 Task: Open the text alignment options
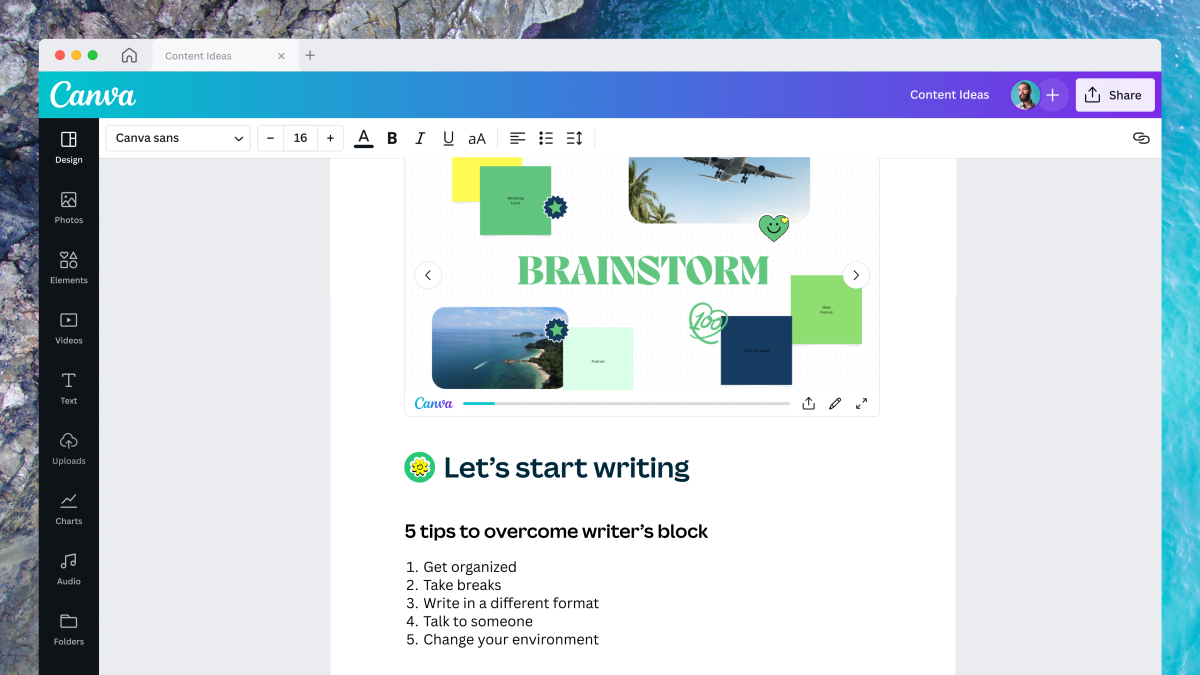click(517, 138)
